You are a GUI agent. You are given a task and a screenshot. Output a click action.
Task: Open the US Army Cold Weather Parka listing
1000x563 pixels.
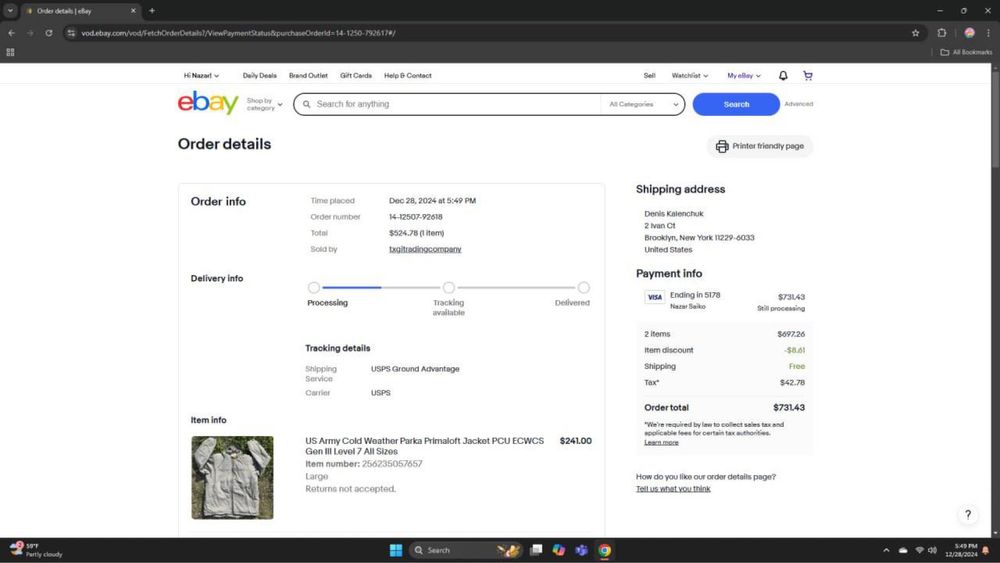(x=425, y=446)
